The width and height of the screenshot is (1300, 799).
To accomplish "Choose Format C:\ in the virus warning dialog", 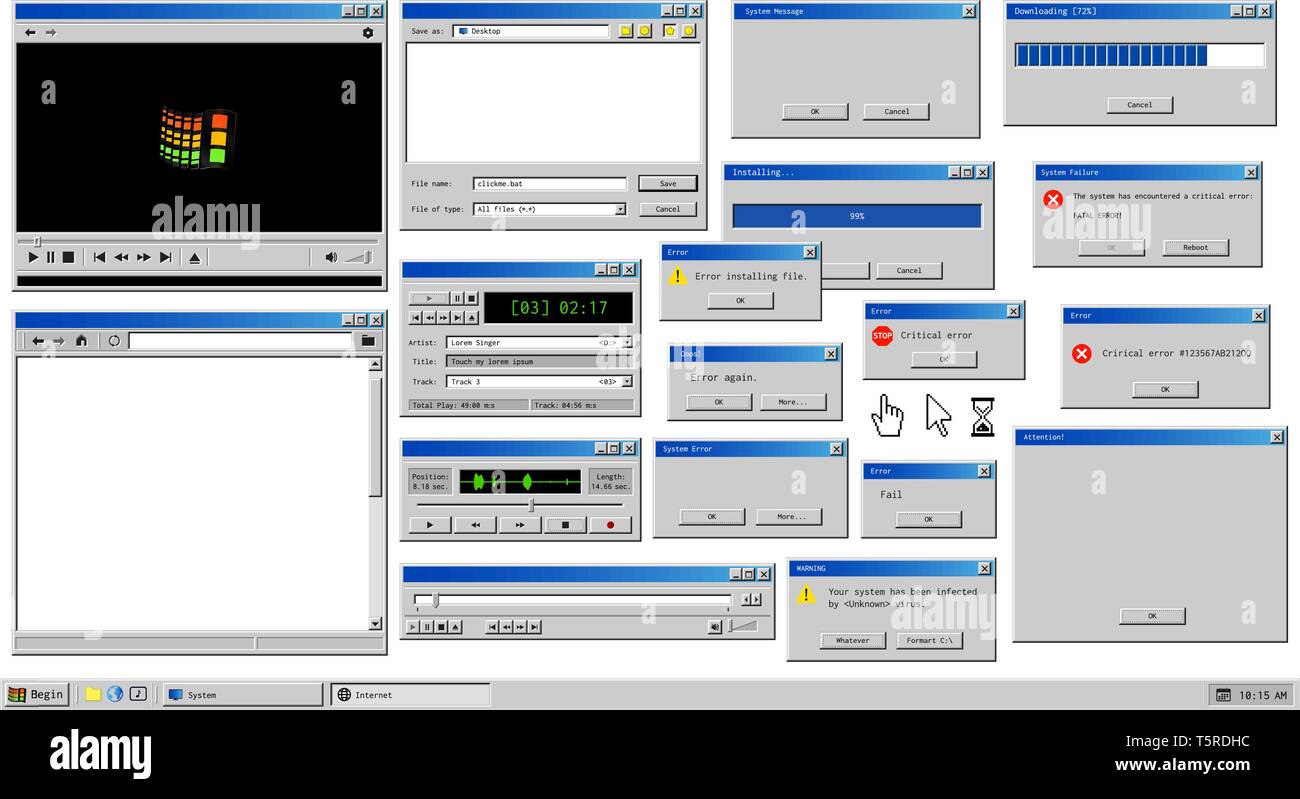I will coord(930,640).
